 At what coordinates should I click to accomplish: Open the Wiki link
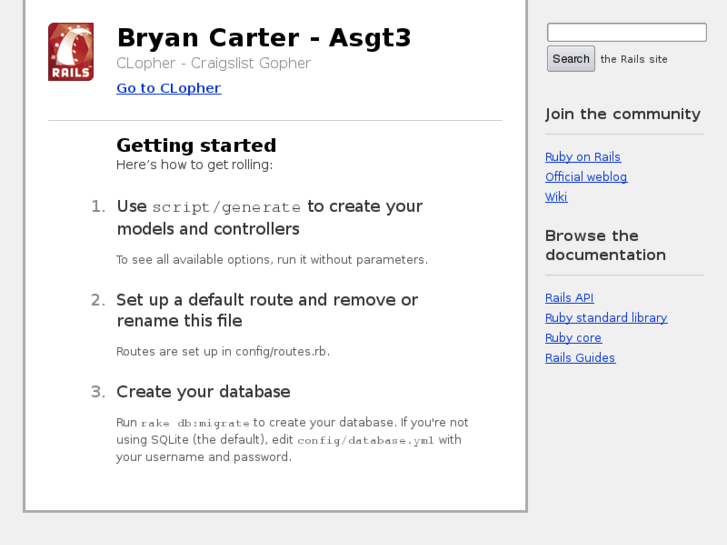(x=556, y=197)
